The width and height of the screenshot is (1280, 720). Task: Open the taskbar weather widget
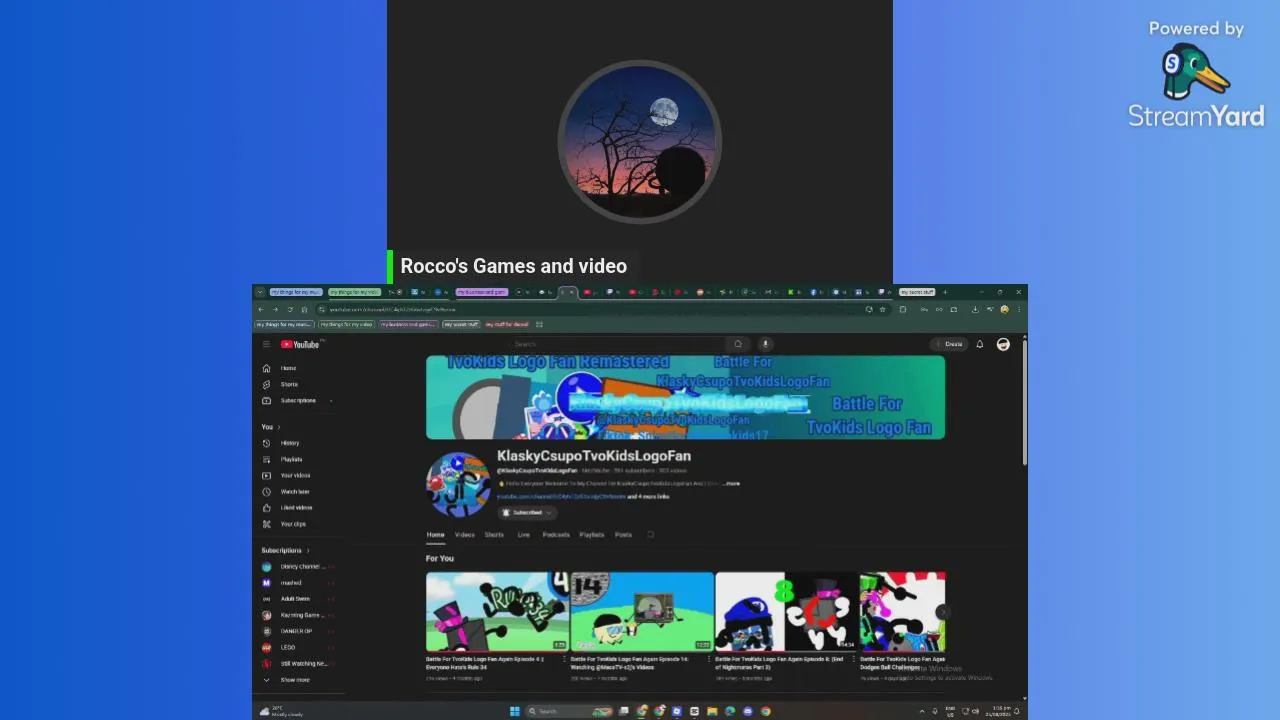(280, 711)
